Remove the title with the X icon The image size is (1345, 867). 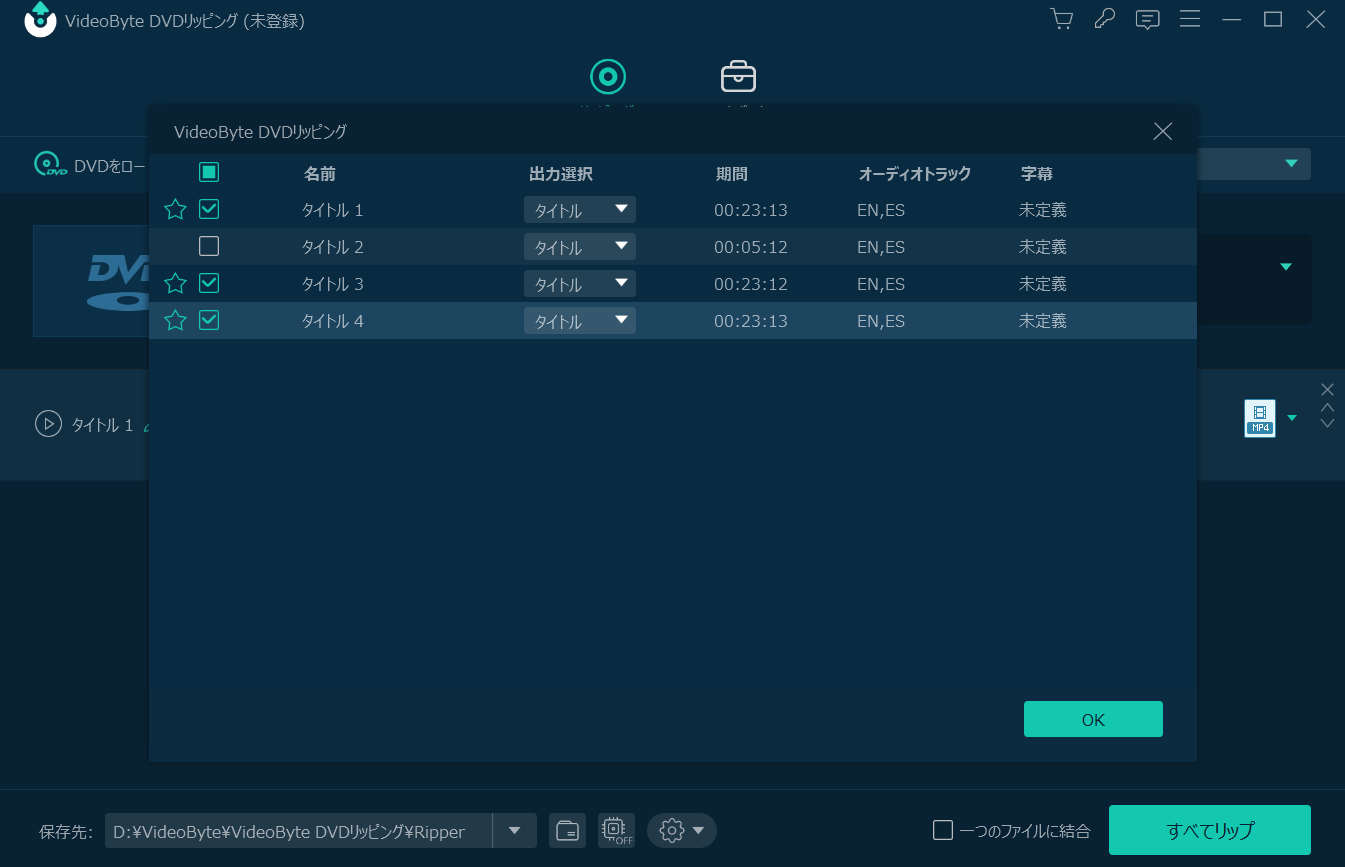pos(1327,389)
